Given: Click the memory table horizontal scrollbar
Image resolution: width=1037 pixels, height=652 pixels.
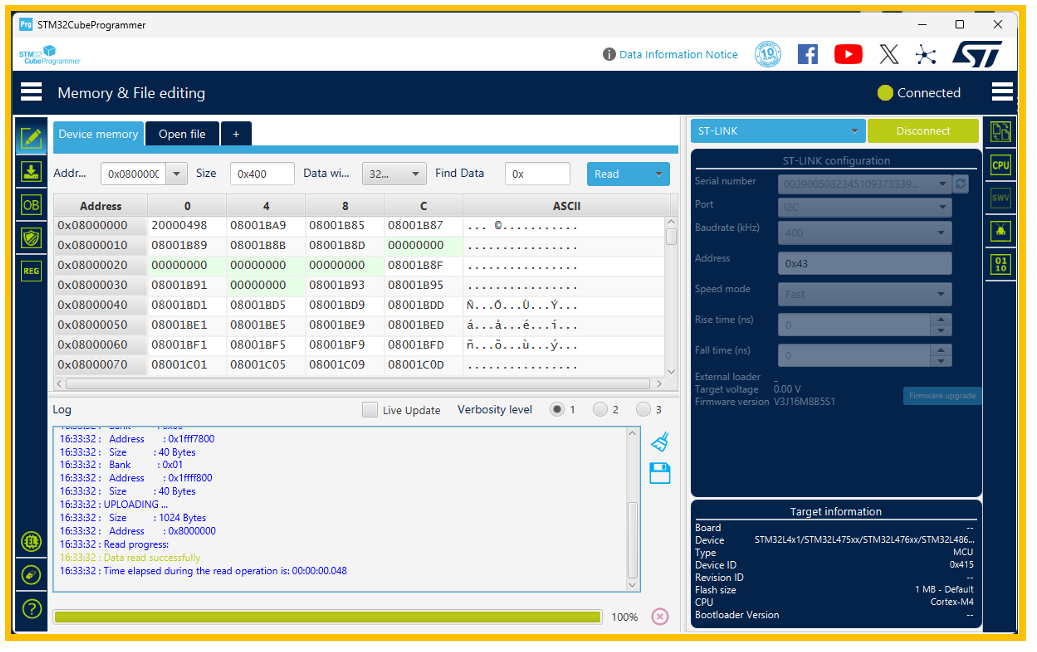Looking at the screenshot, I should pos(358,384).
